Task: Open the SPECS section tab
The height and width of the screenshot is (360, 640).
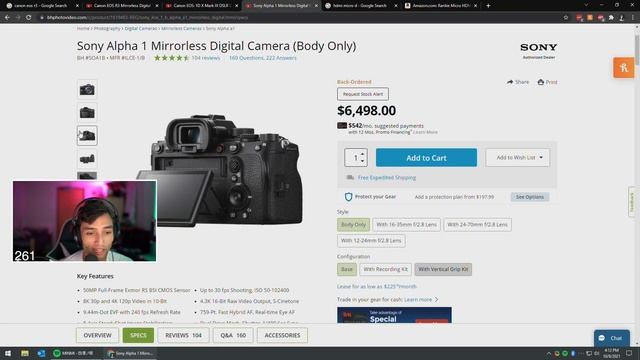Action: tap(138, 335)
